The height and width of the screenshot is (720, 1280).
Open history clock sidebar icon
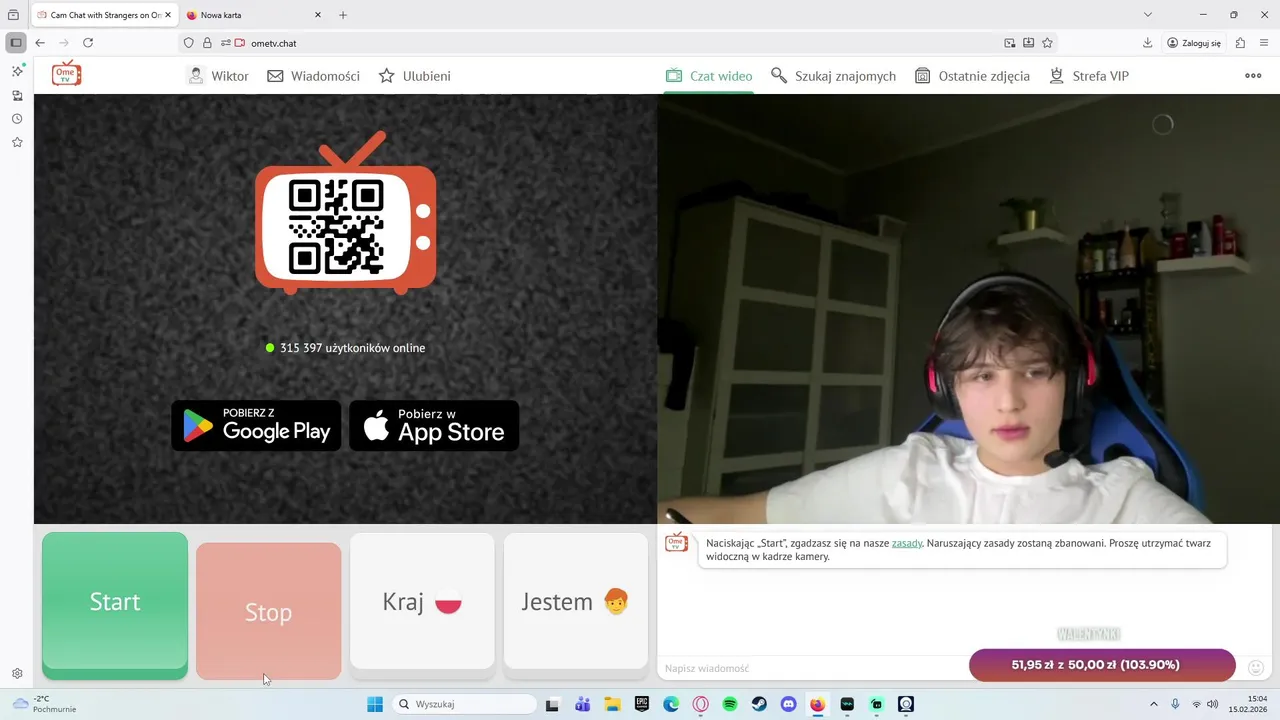(x=17, y=119)
